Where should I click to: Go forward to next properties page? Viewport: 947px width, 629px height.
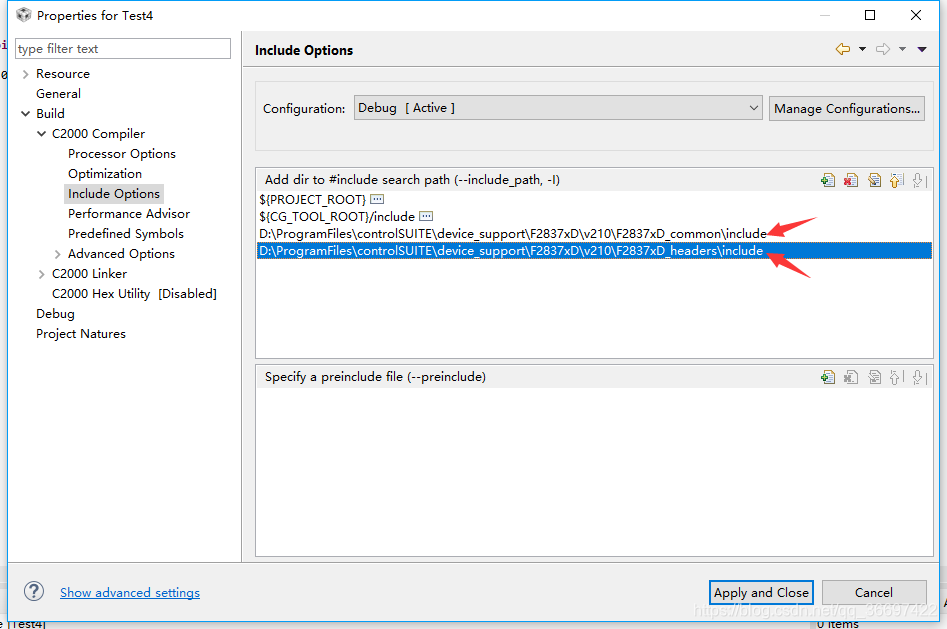coord(883,50)
